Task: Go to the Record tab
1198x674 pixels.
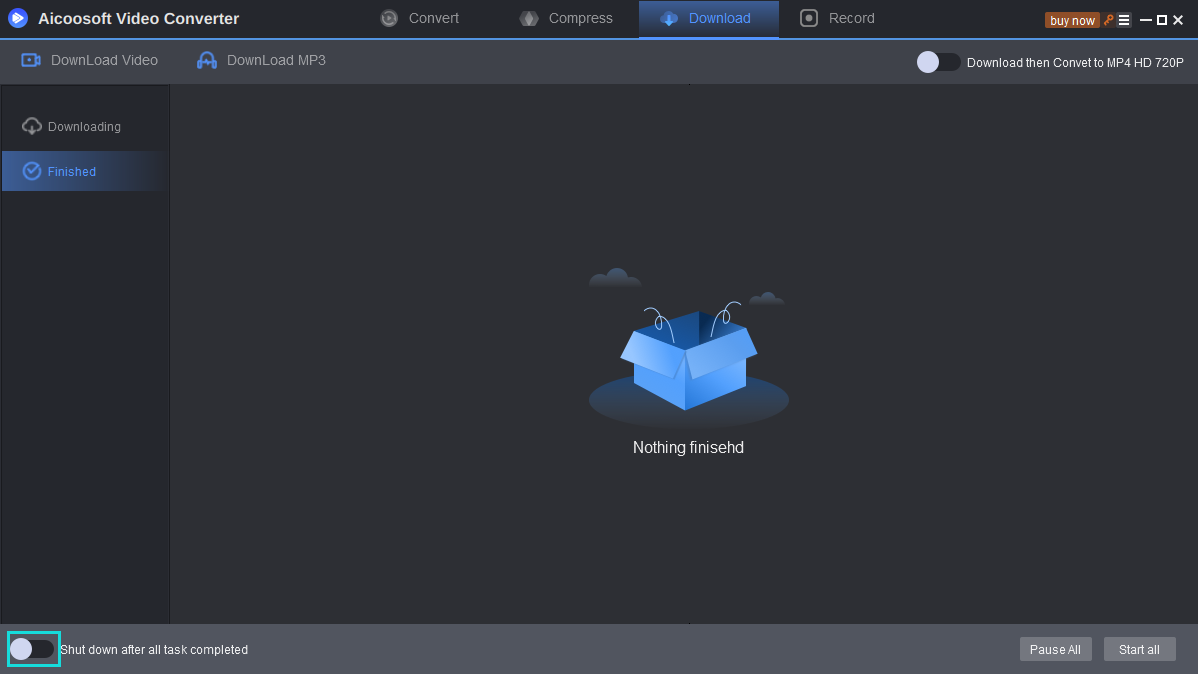Action: (837, 18)
